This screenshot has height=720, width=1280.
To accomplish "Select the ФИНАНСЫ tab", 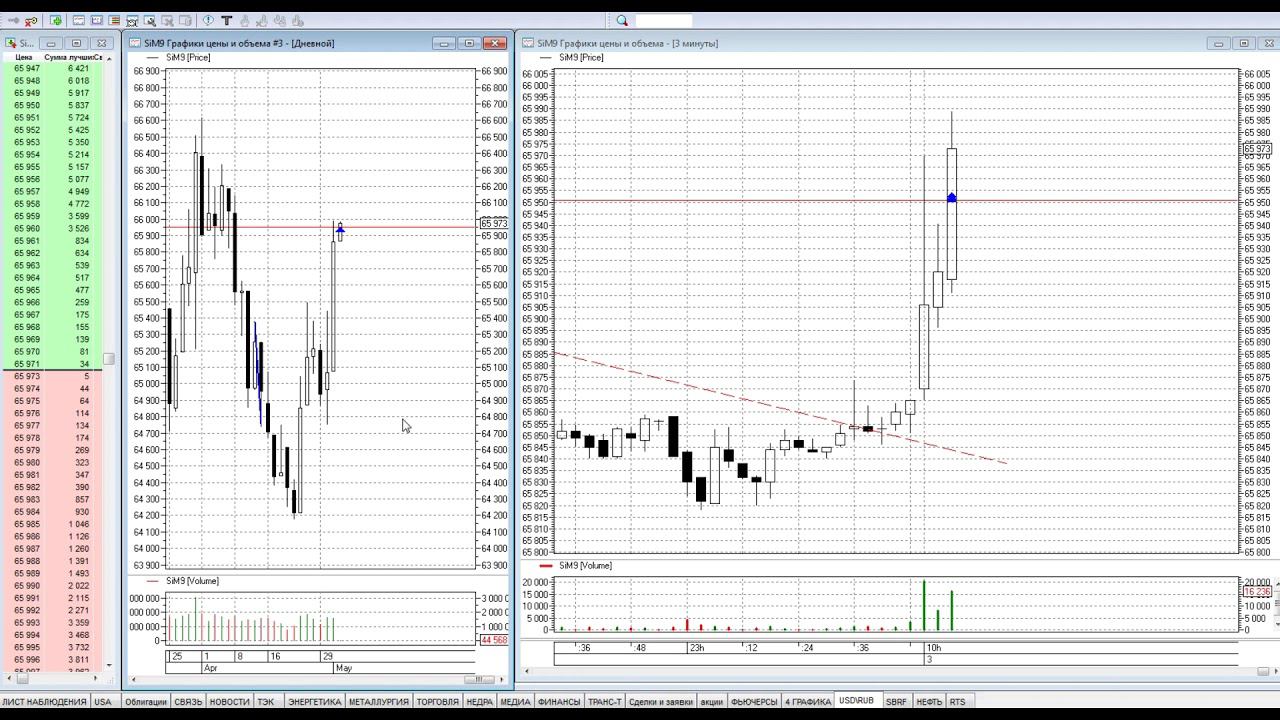I will coord(559,702).
